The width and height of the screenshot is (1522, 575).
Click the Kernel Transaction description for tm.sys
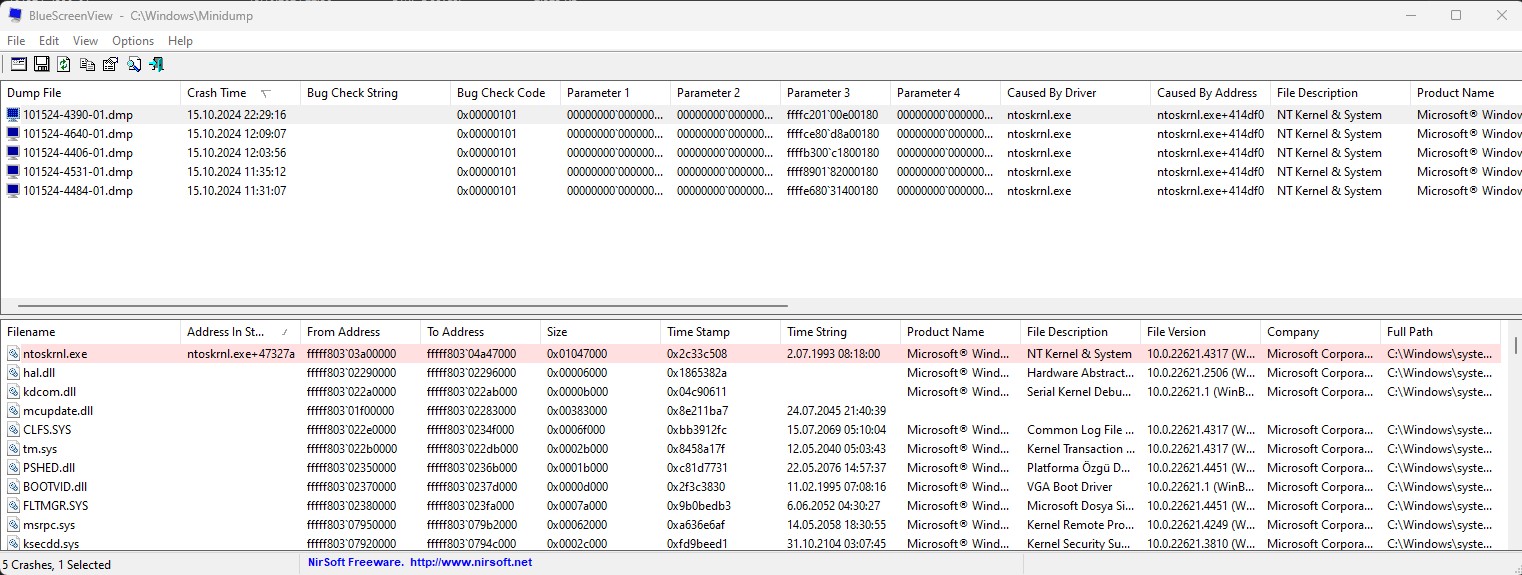pyautogui.click(x=1080, y=449)
